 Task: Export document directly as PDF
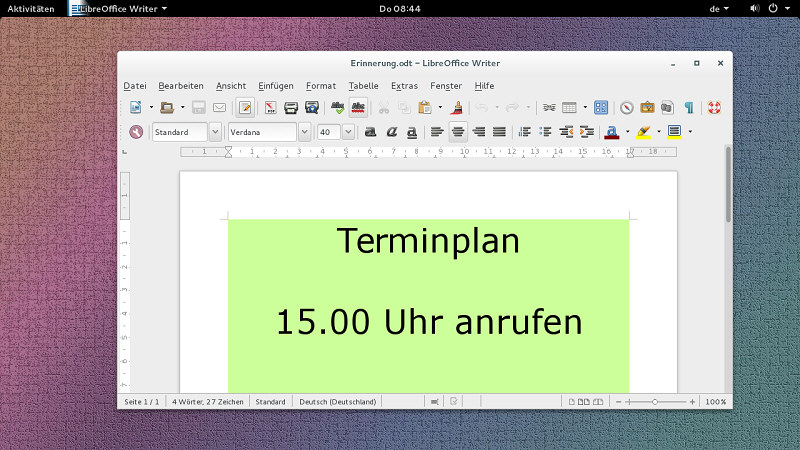270,107
